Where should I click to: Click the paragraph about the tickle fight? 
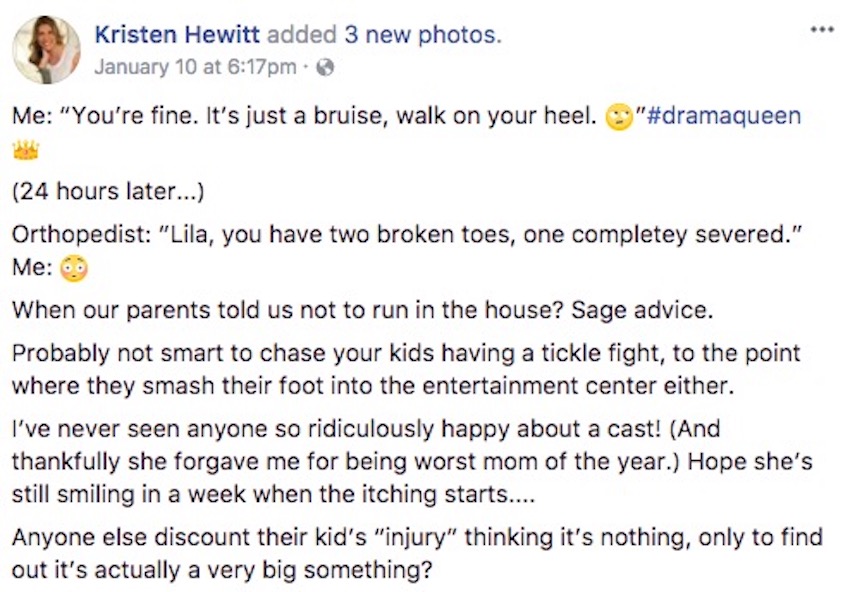(x=406, y=370)
